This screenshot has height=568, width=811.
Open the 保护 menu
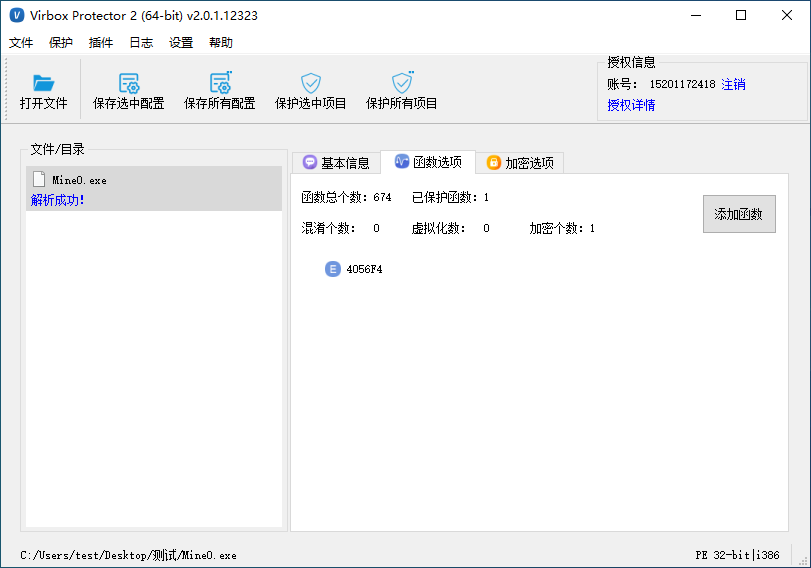tap(61, 42)
